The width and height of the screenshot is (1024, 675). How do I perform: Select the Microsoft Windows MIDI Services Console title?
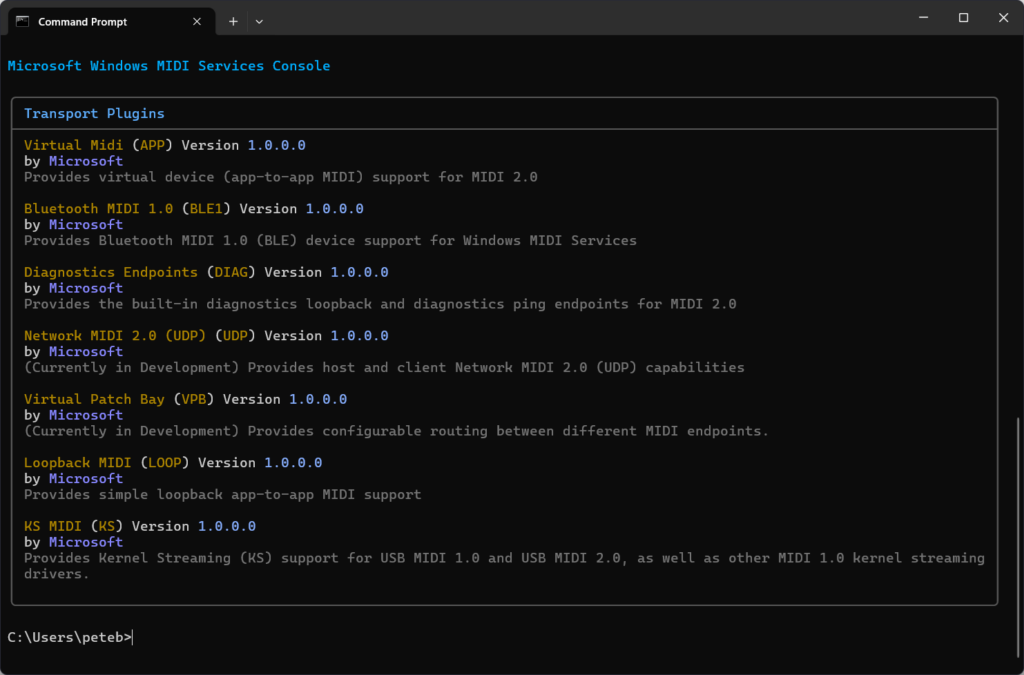coord(168,65)
